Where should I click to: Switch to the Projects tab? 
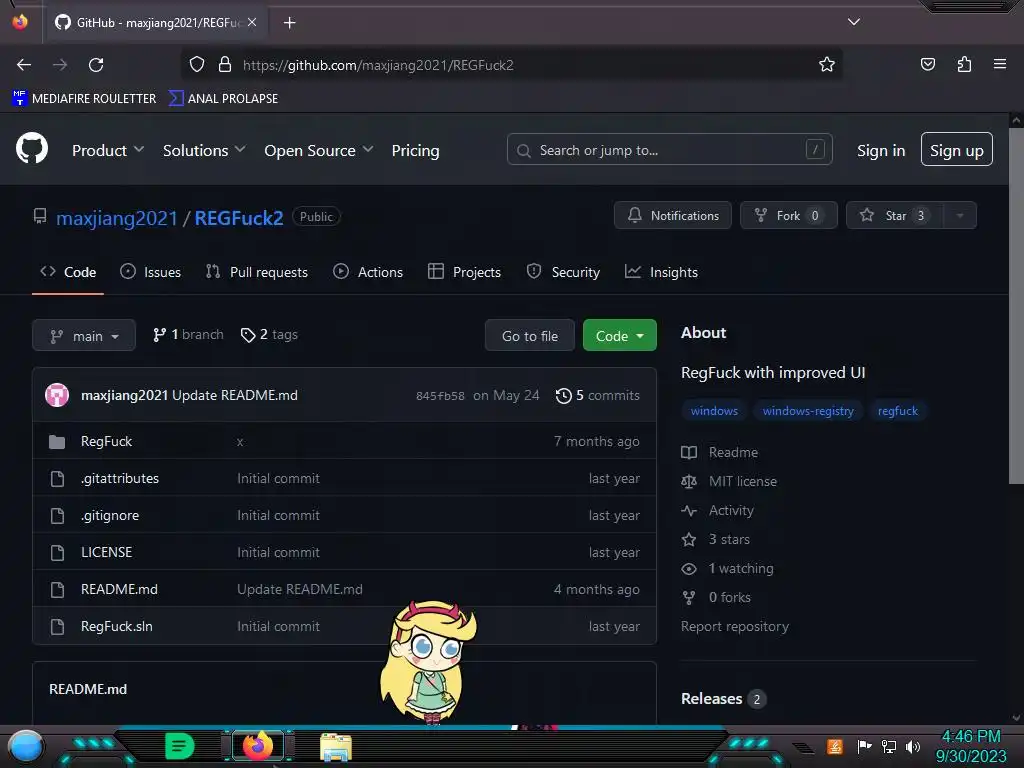tap(464, 272)
